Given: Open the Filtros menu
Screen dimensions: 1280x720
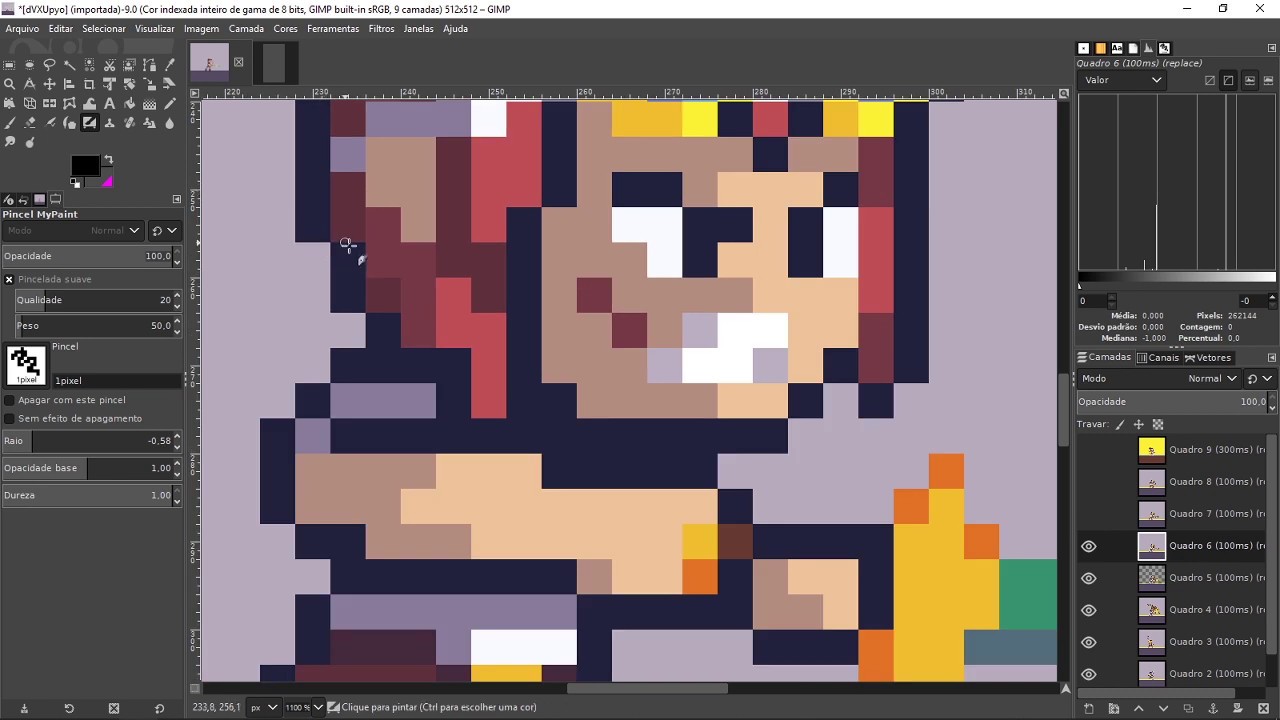Looking at the screenshot, I should click(381, 29).
